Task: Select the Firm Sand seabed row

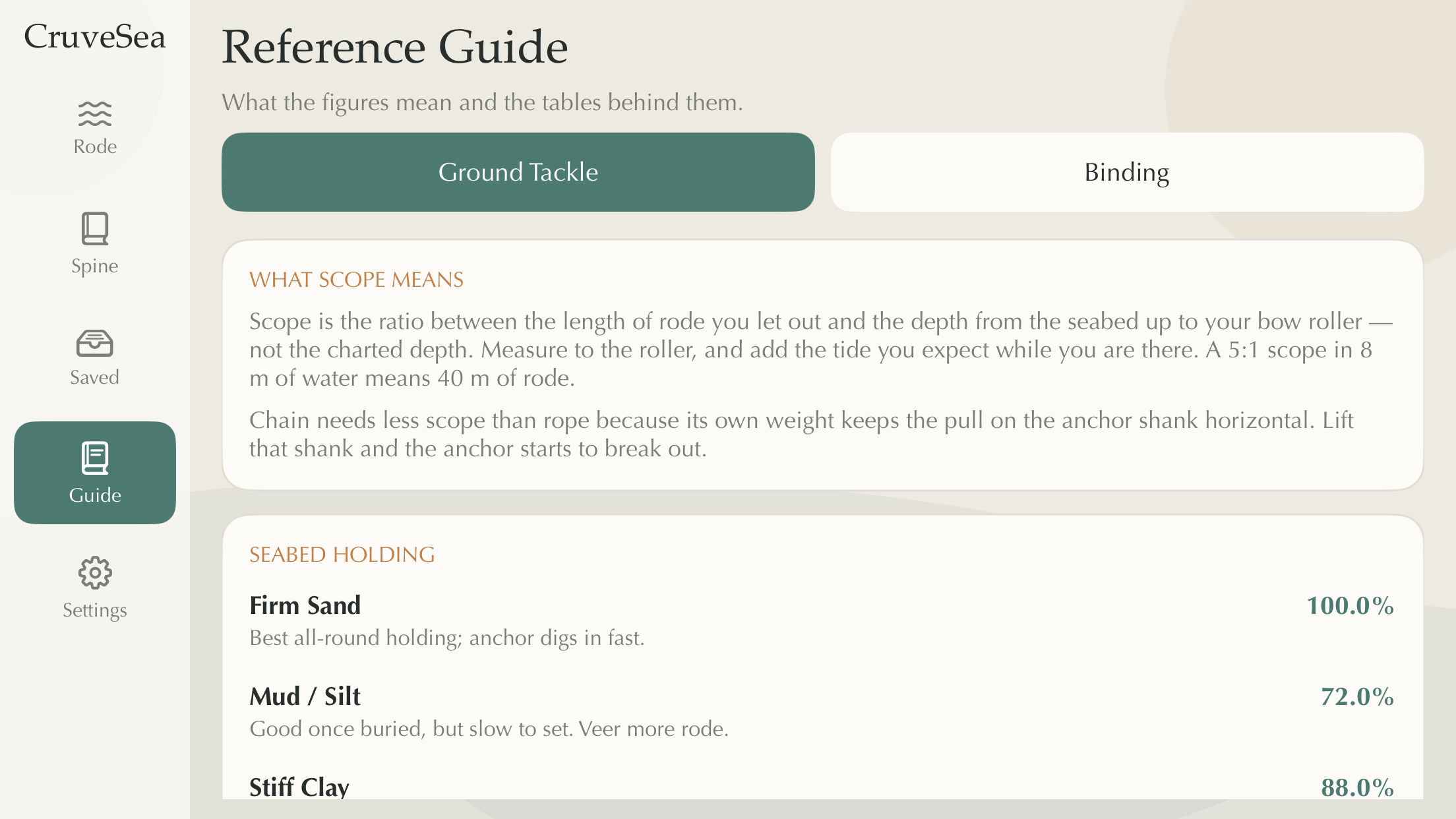Action: pos(822,621)
